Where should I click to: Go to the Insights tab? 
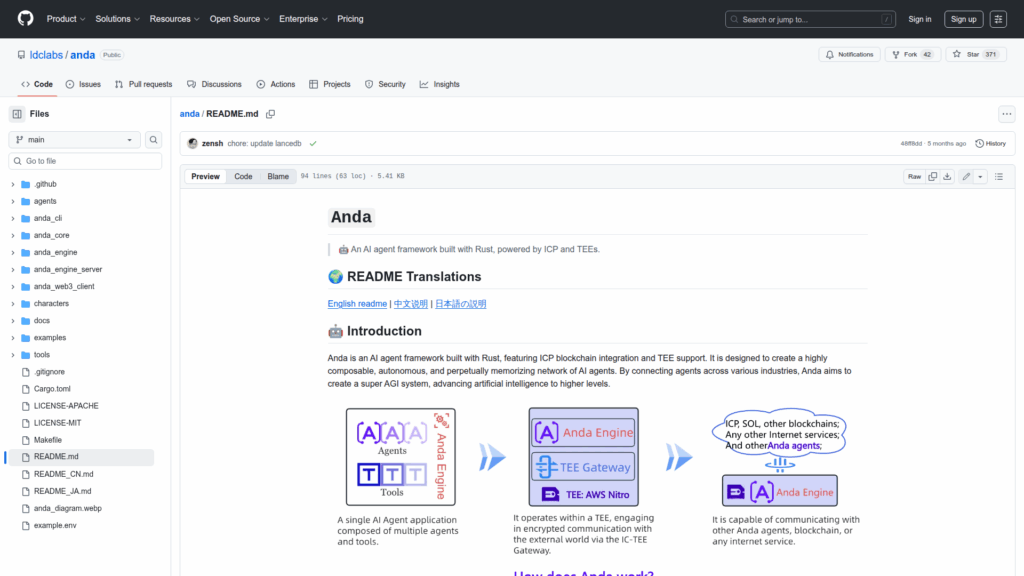tap(439, 84)
